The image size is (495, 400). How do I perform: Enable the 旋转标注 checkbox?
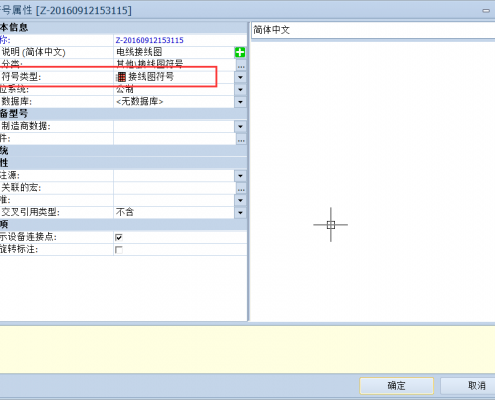119,250
